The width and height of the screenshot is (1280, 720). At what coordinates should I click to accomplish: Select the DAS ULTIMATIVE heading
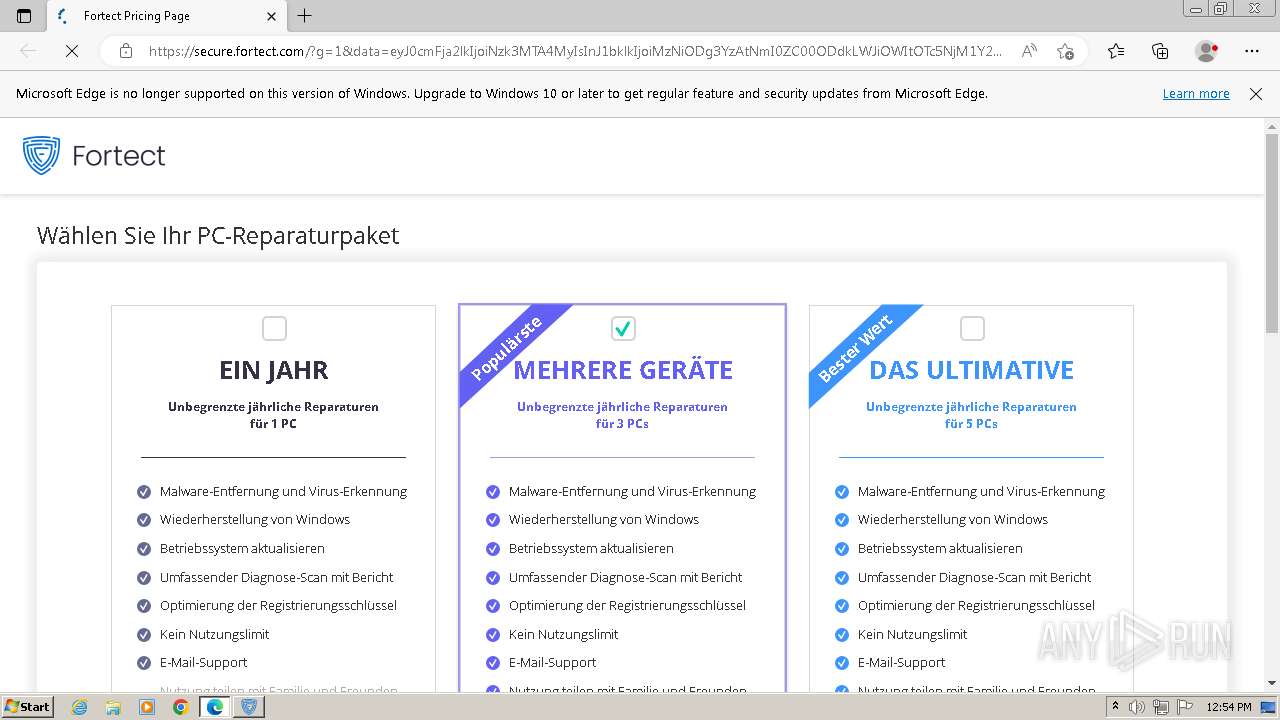coord(972,370)
